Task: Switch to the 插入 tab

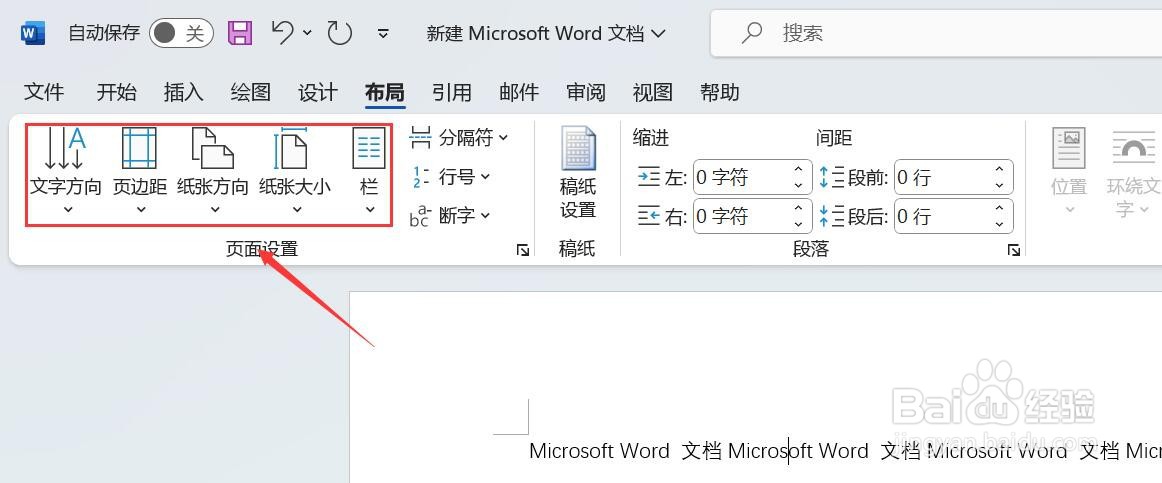Action: coord(183,92)
